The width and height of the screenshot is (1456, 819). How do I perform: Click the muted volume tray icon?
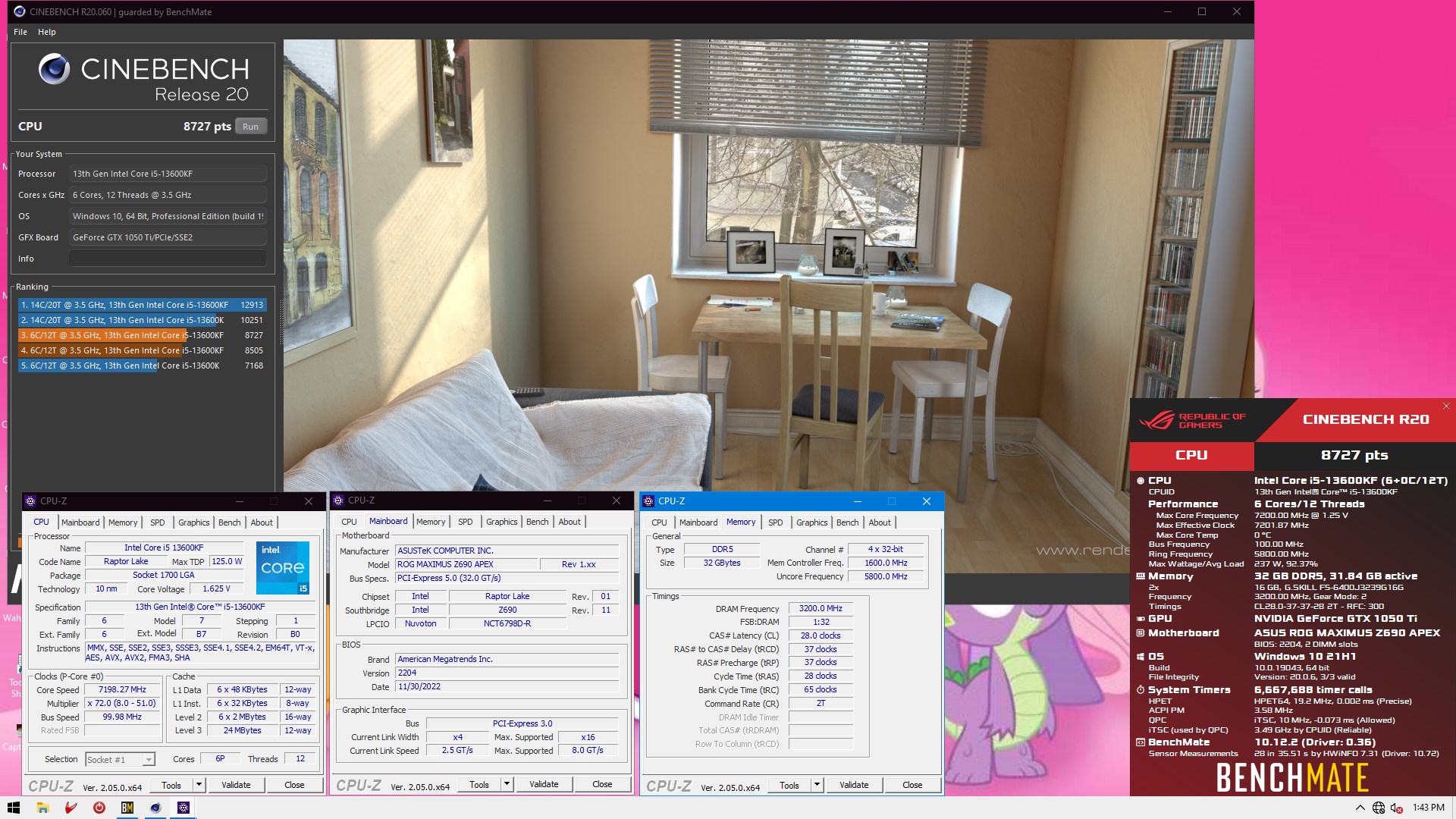(x=1397, y=808)
